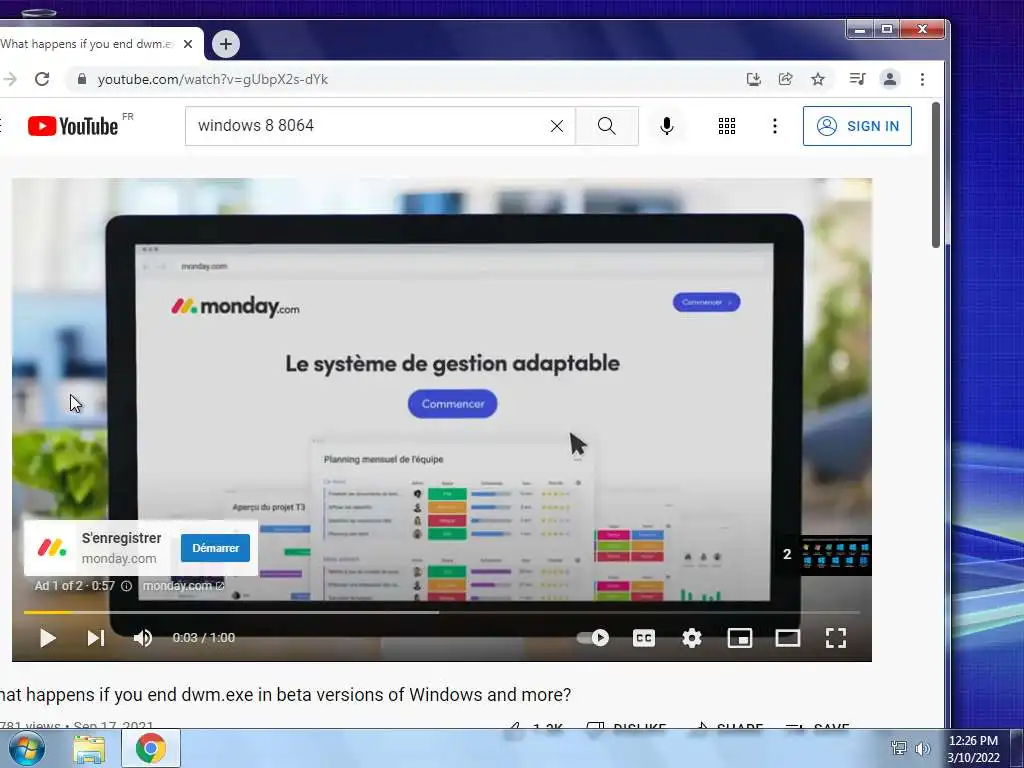Click the address bar URL
Screen dimensions: 1024x768
pos(212,79)
